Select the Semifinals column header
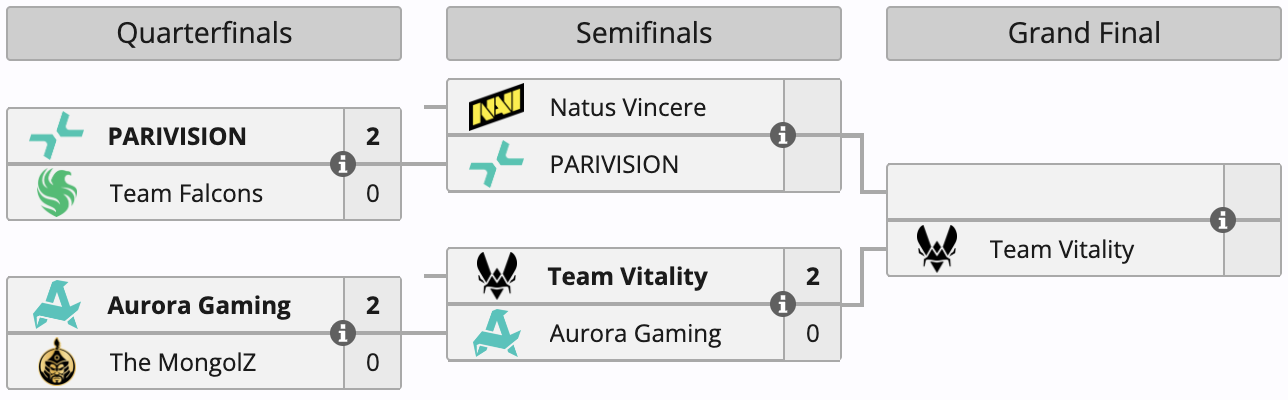 click(644, 33)
